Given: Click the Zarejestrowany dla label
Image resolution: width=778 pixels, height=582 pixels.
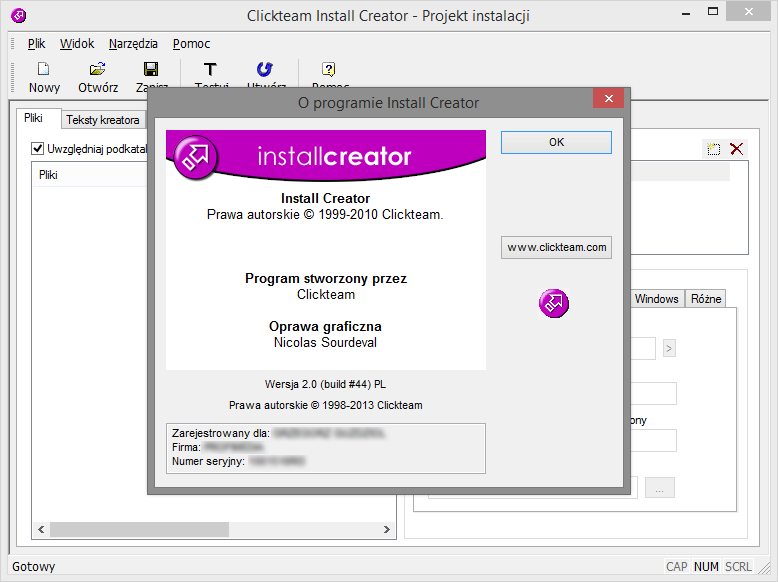Looking at the screenshot, I should 221,433.
